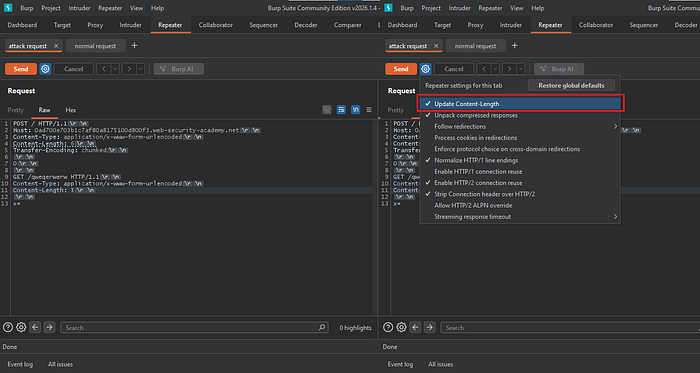The height and width of the screenshot is (373, 700).
Task: Click next match arrow in right search bar
Action: click(430, 327)
